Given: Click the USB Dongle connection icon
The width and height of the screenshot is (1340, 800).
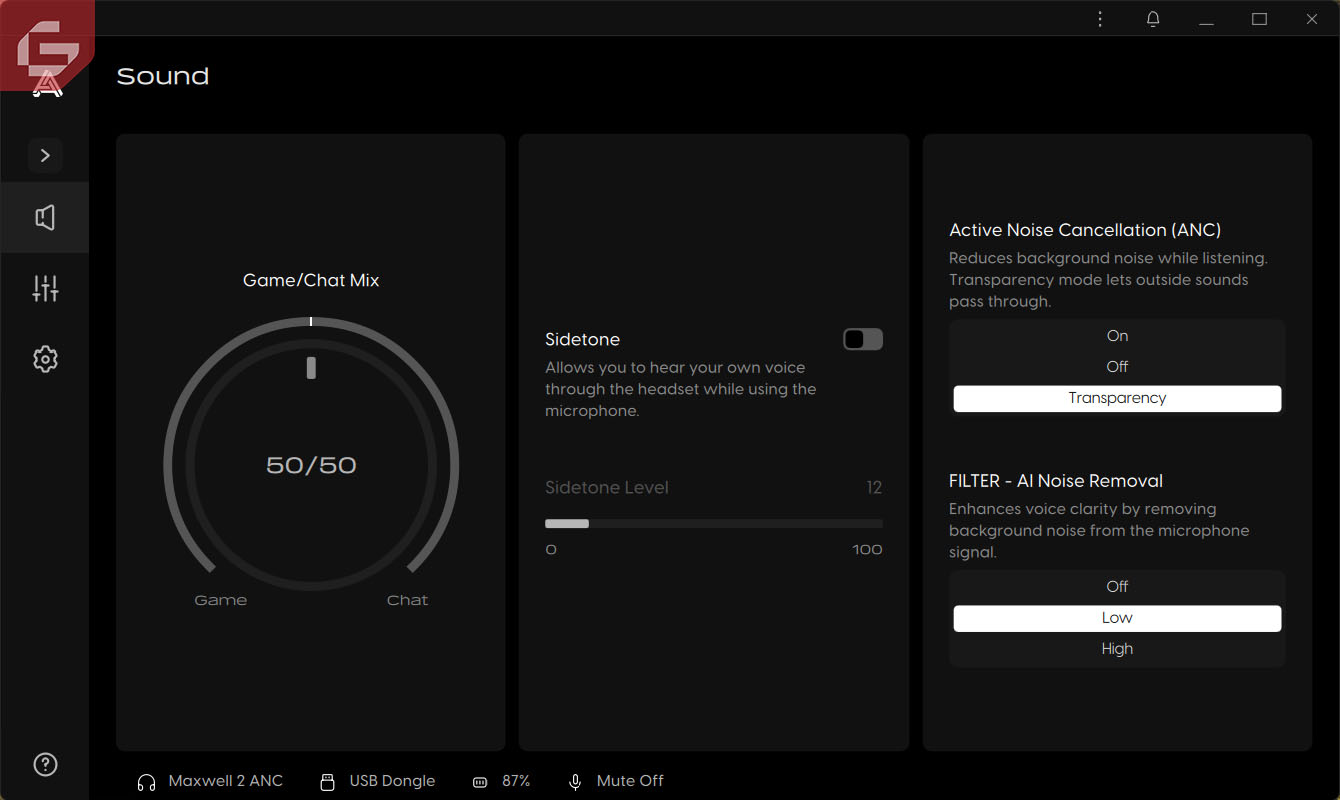Looking at the screenshot, I should tap(327, 782).
